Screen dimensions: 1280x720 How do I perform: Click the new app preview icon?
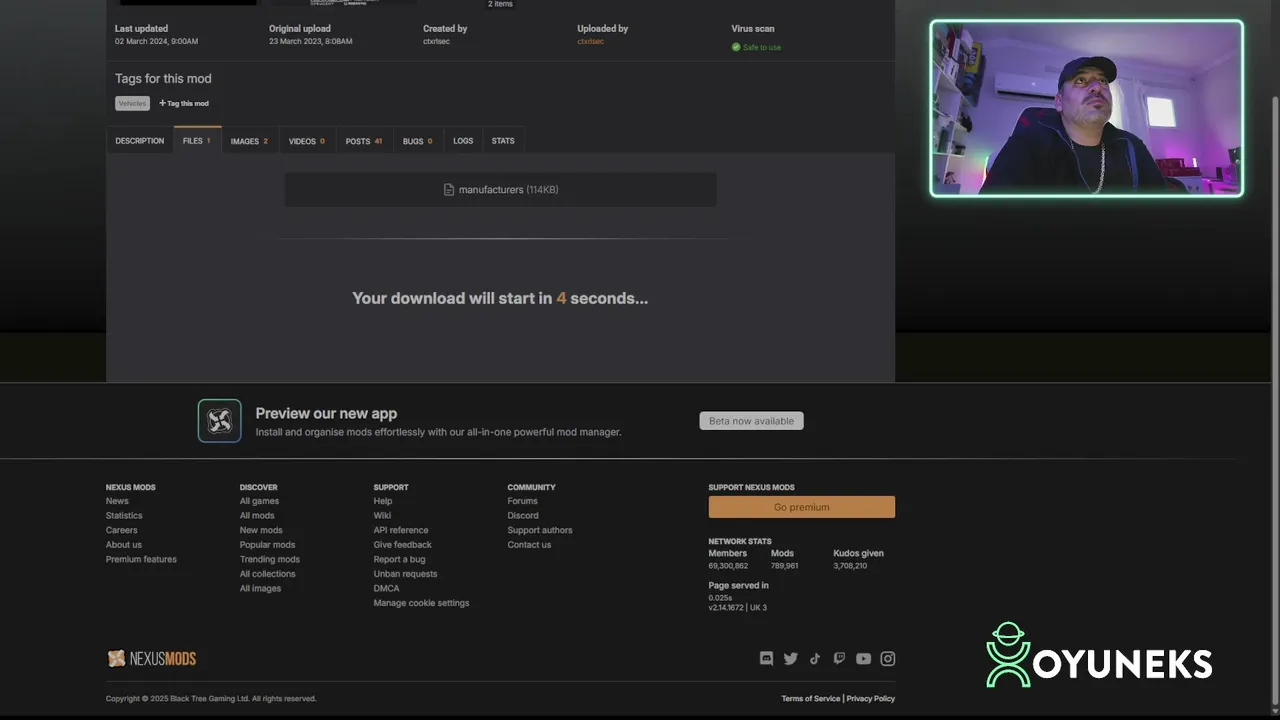[219, 421]
